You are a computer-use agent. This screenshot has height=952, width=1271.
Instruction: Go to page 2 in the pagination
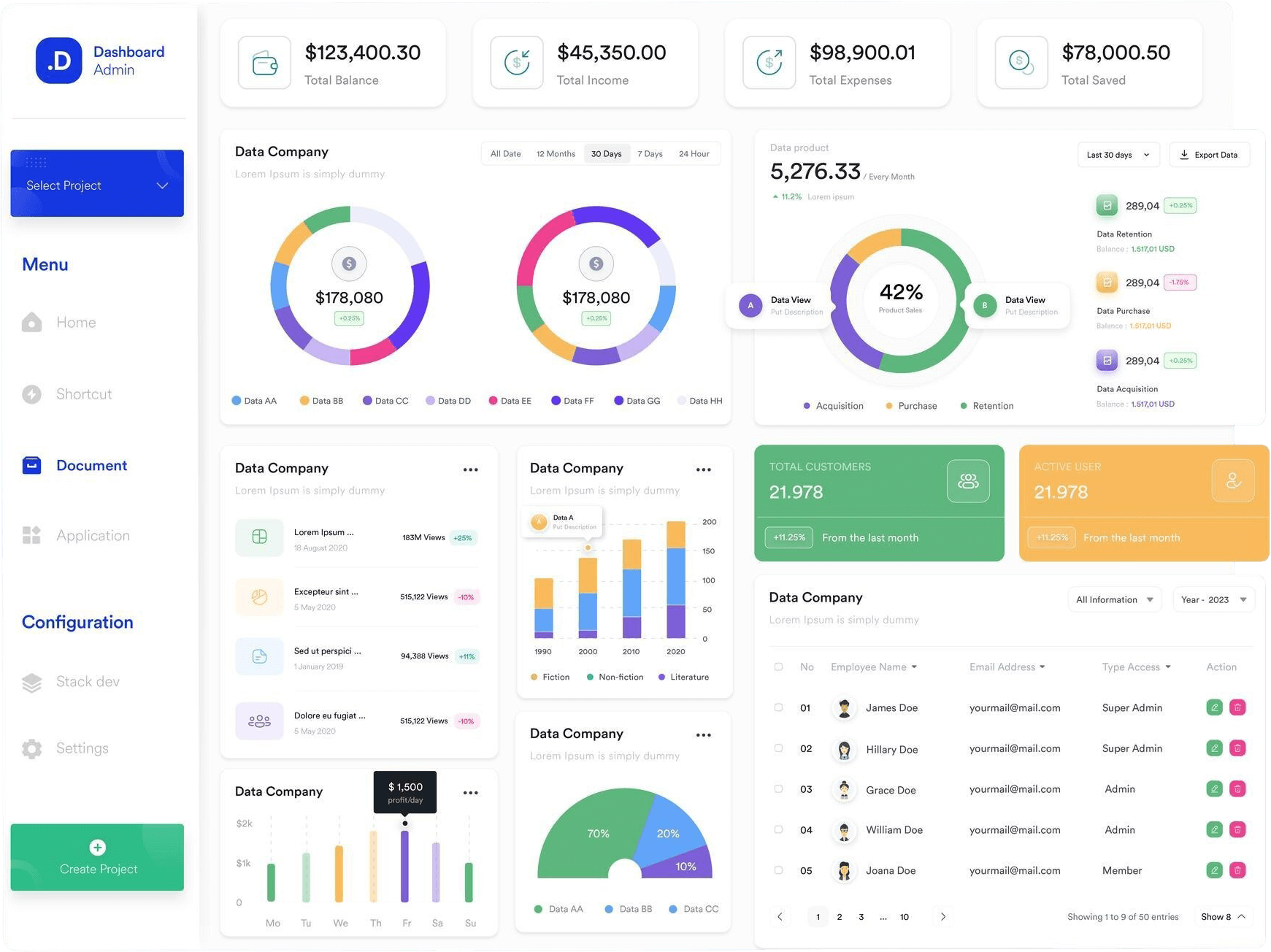pyautogui.click(x=840, y=917)
